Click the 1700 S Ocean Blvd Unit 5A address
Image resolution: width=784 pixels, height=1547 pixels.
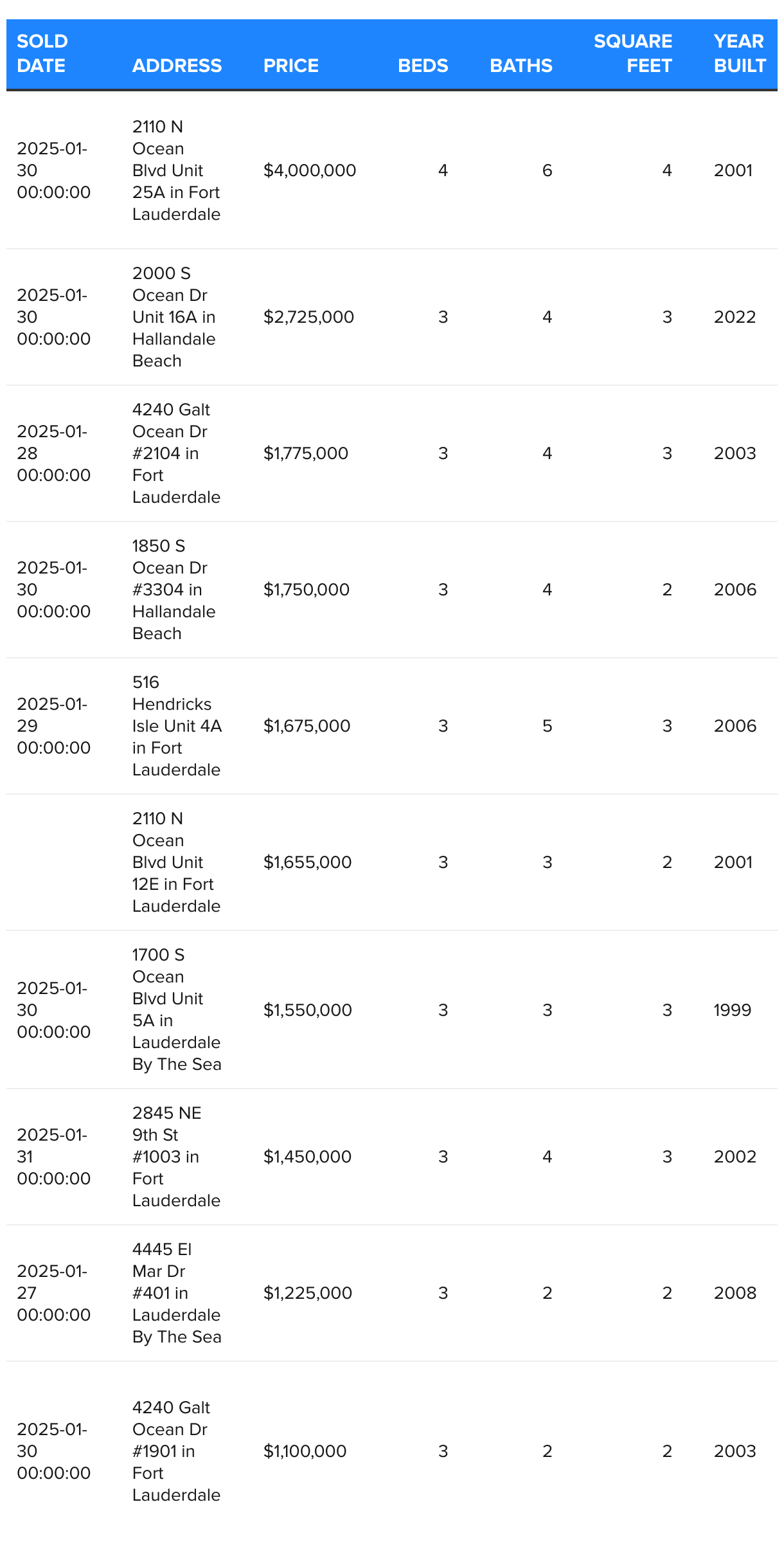(x=176, y=1009)
